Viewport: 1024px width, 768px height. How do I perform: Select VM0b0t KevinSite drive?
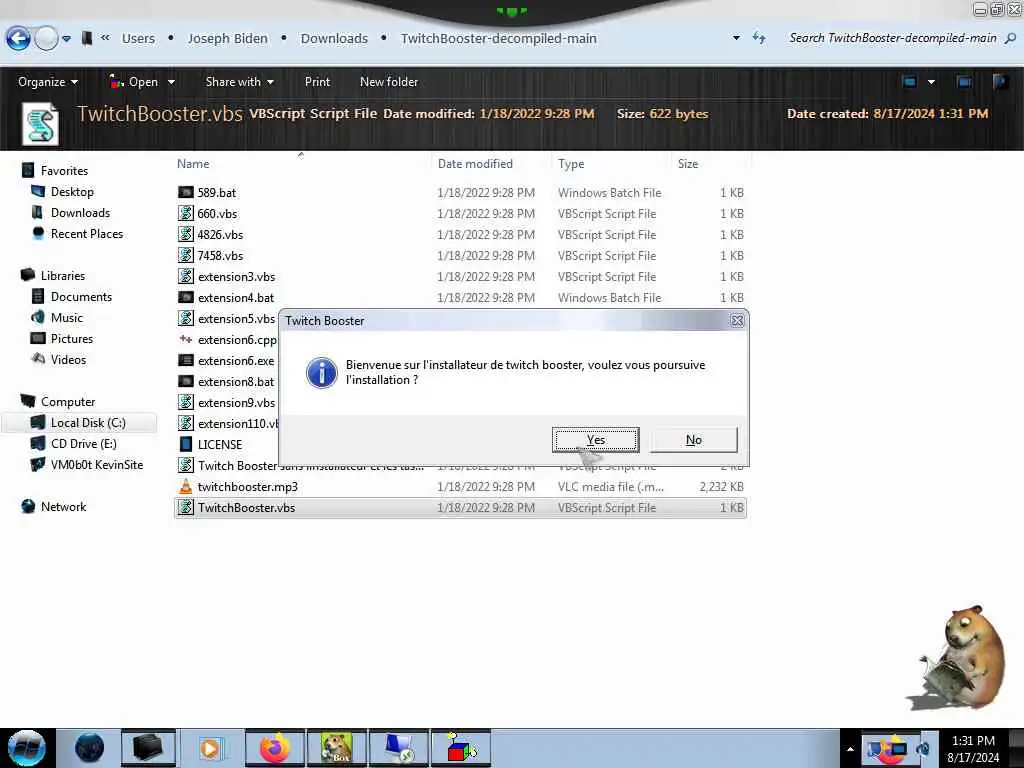coord(97,464)
